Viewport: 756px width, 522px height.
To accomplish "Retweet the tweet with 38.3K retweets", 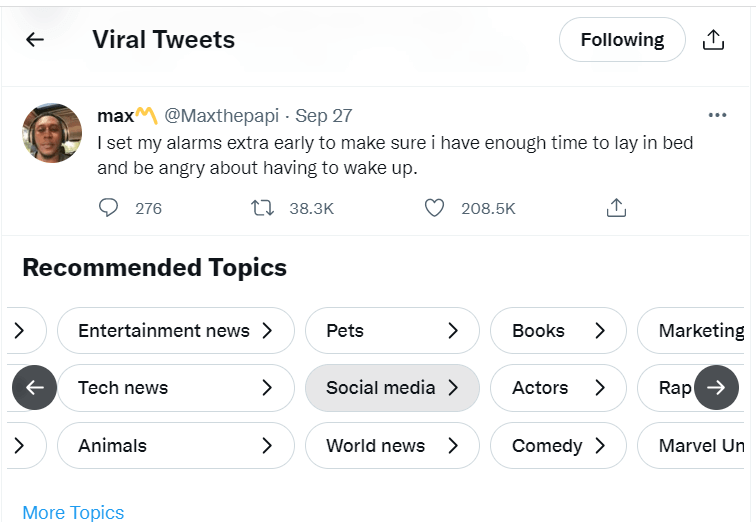I will (x=262, y=208).
